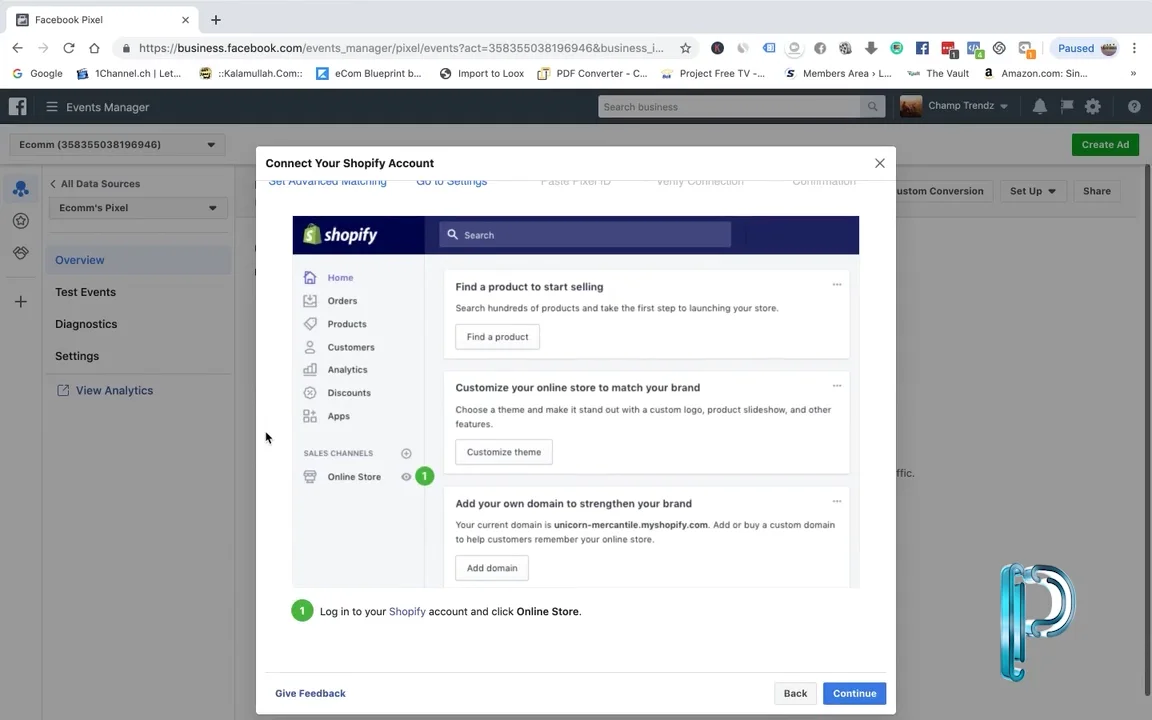Screen dimensions: 1152x720
Task: Click the search magnifier button in business search
Action: 872,107
